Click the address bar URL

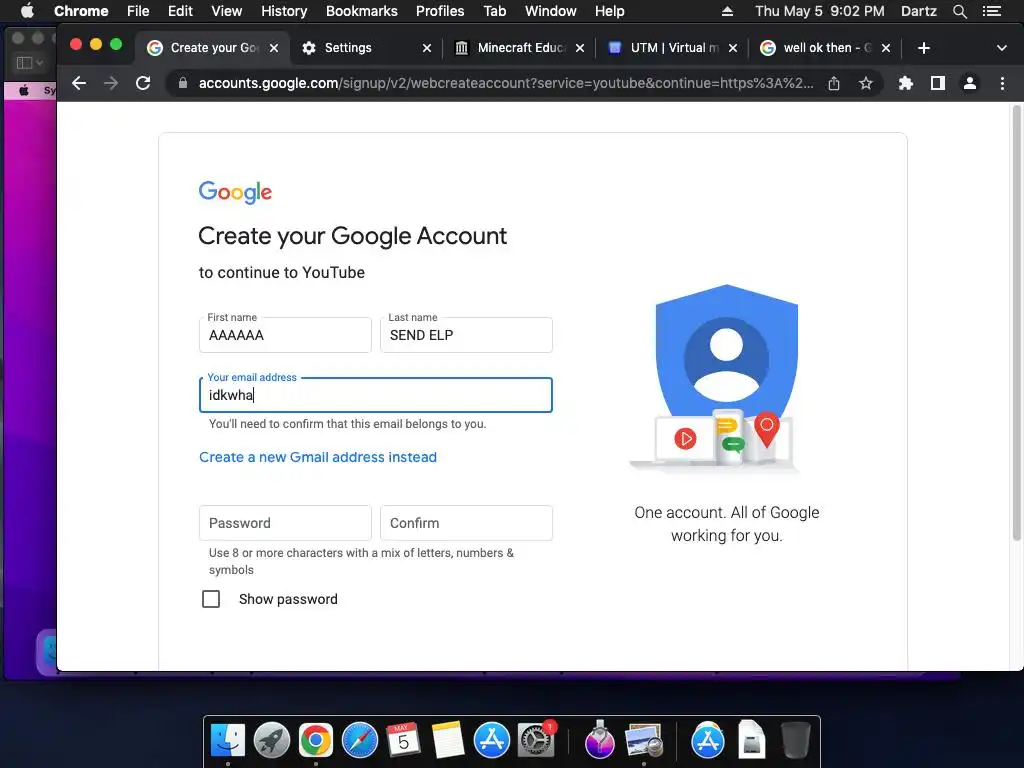[506, 83]
